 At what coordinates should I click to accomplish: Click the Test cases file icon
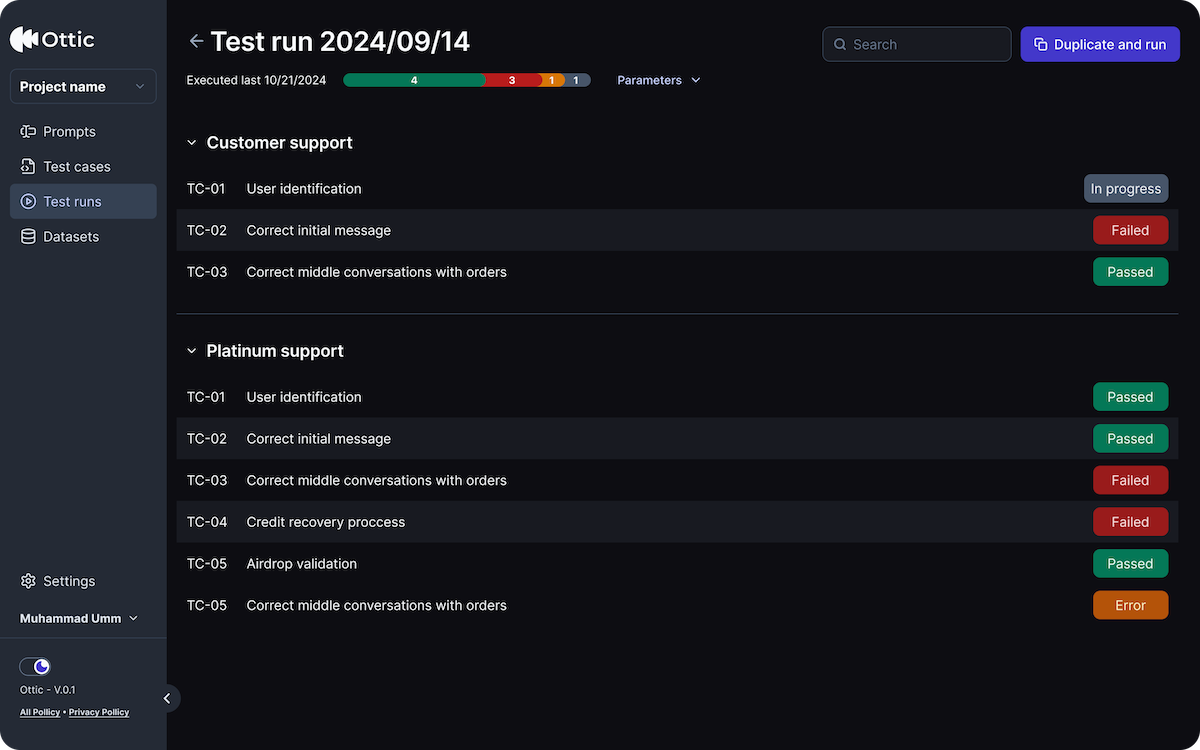28,167
